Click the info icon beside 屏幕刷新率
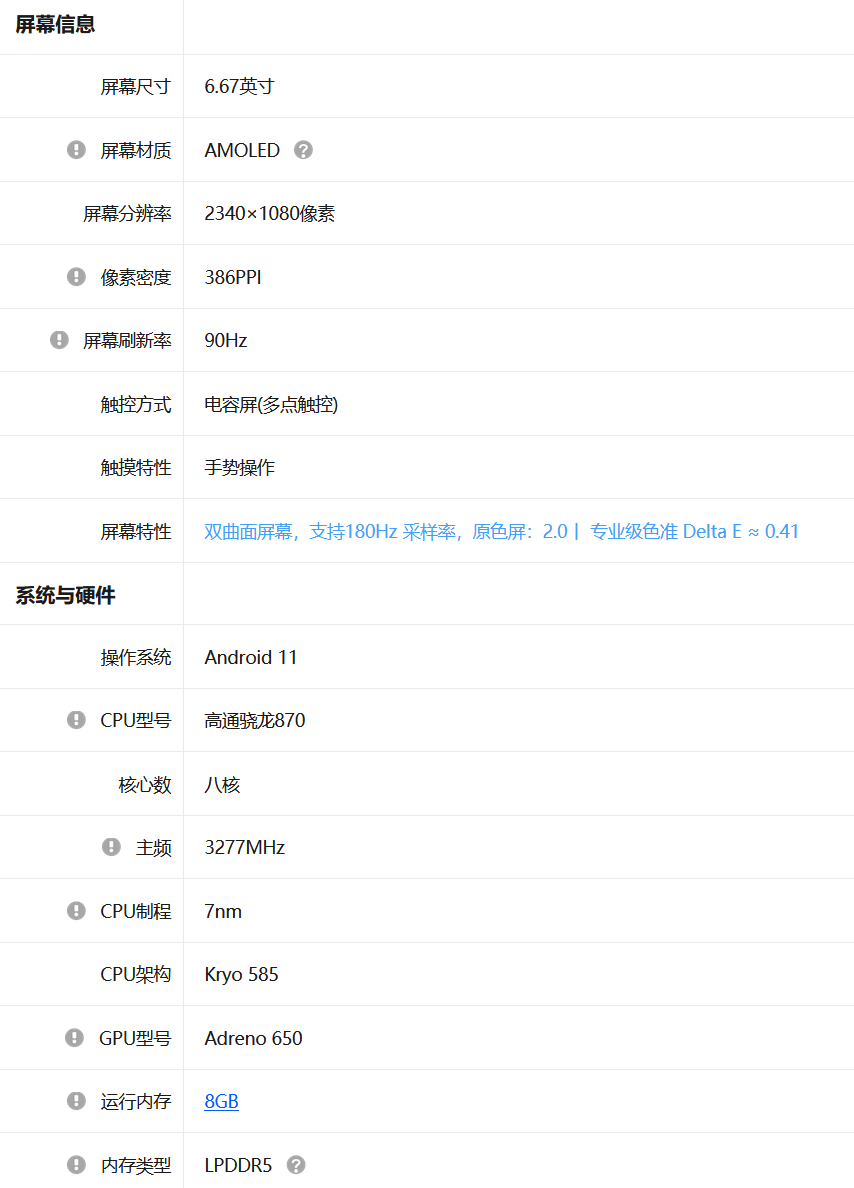 coord(59,340)
